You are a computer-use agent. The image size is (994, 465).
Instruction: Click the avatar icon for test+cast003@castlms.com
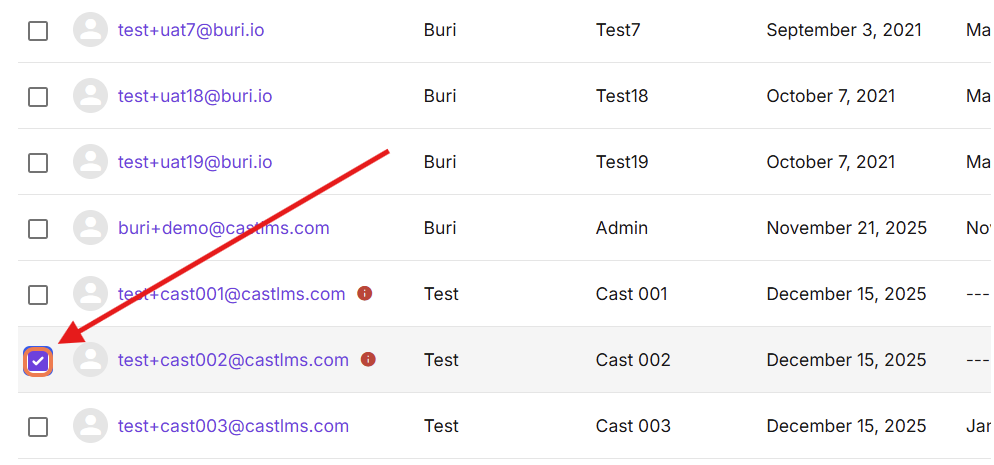91,425
